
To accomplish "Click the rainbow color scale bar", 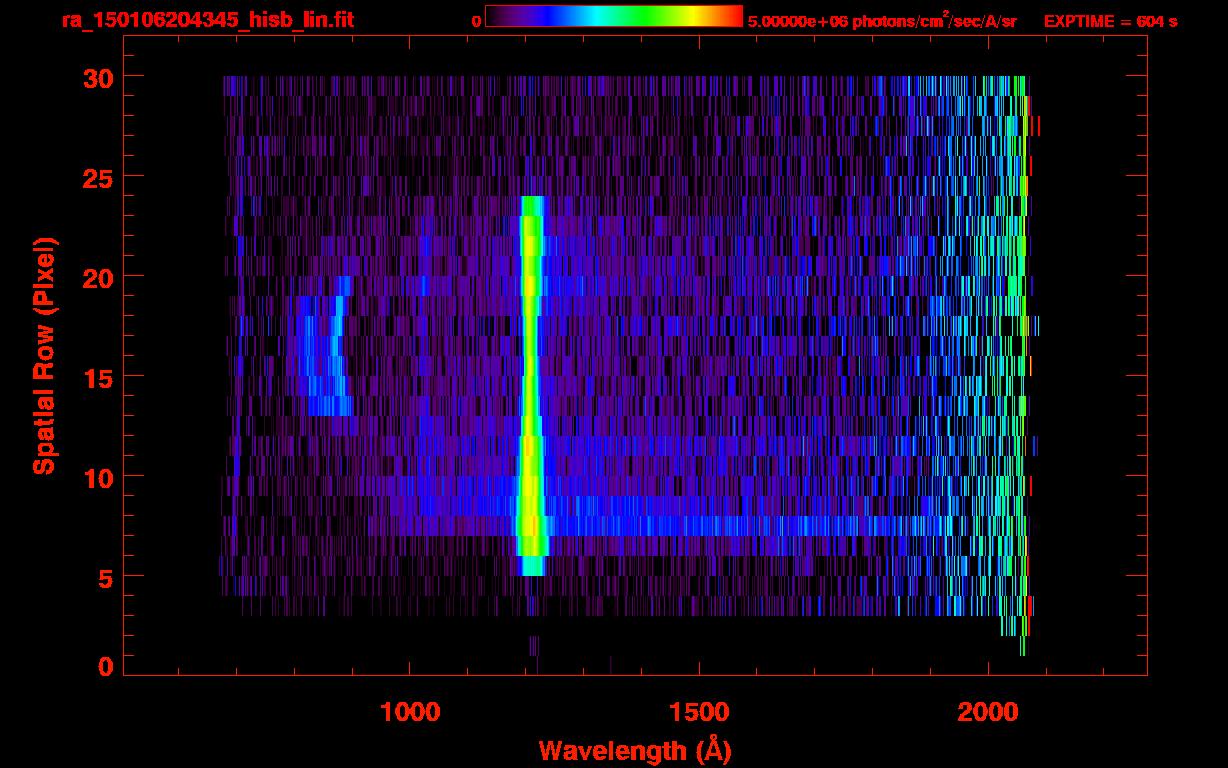I will [614, 17].
